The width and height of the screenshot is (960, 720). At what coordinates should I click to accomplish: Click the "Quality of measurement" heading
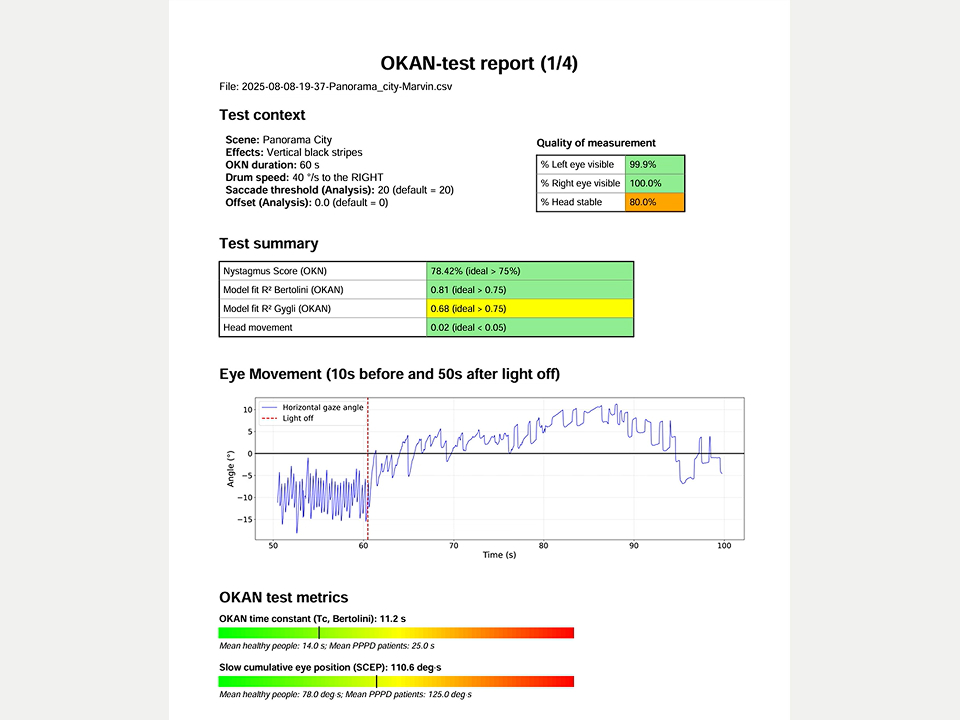click(596, 143)
